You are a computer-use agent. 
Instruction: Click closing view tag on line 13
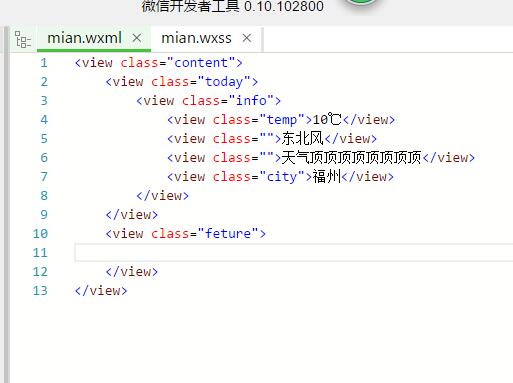tap(101, 291)
